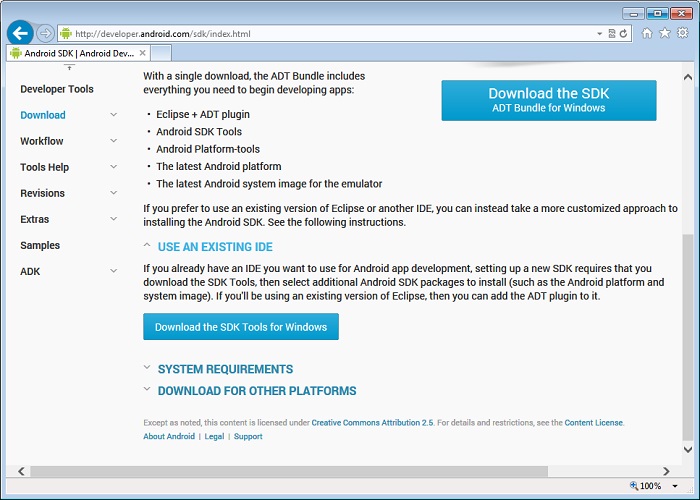700x500 pixels.
Task: Click 'Android Platform-tools' bullet text
Action: pyautogui.click(x=208, y=149)
